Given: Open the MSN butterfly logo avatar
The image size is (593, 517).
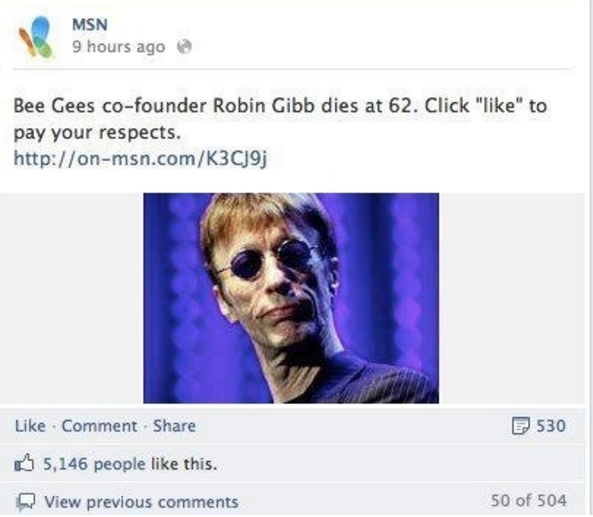Looking at the screenshot, I should pyautogui.click(x=36, y=37).
